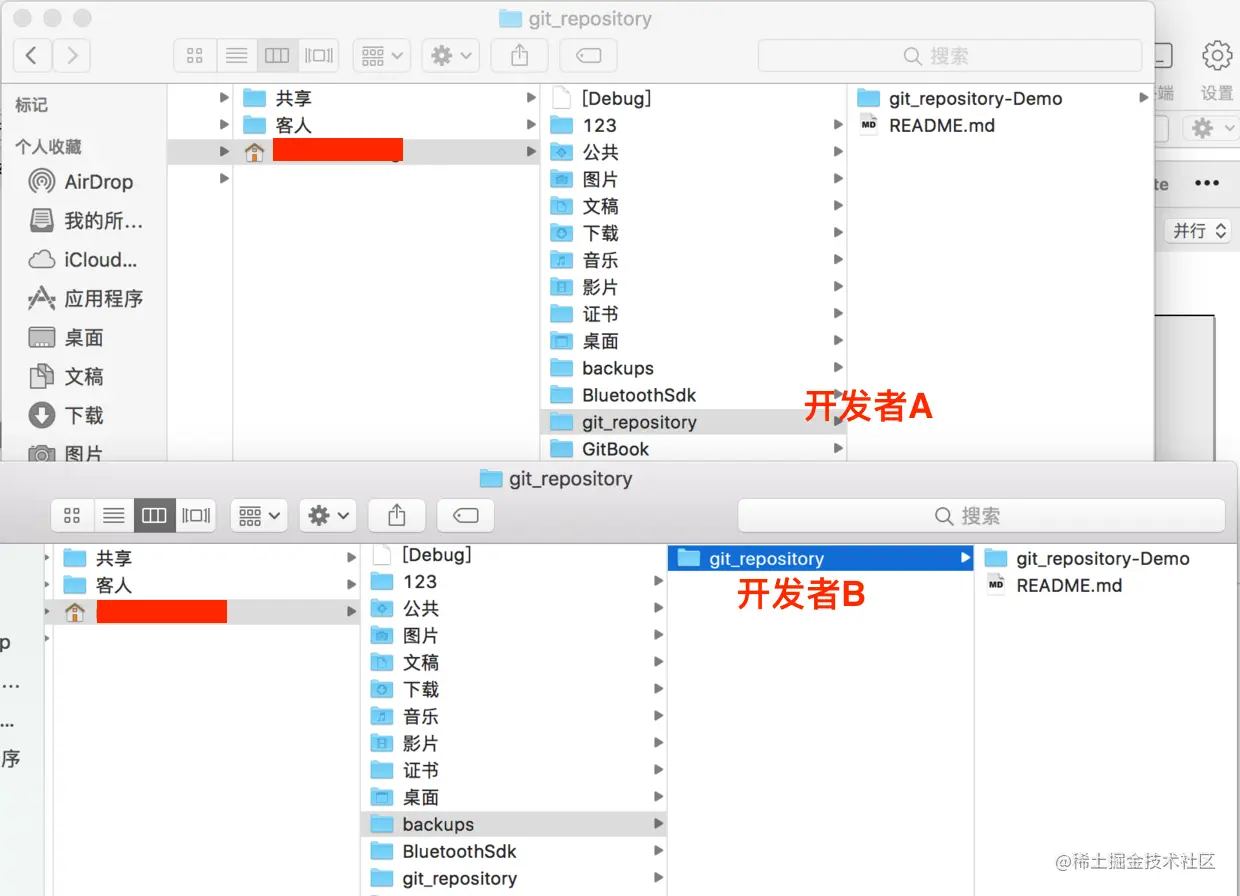1240x896 pixels.
Task: Expand arrow next to highlighted git_repository
Action: point(965,558)
